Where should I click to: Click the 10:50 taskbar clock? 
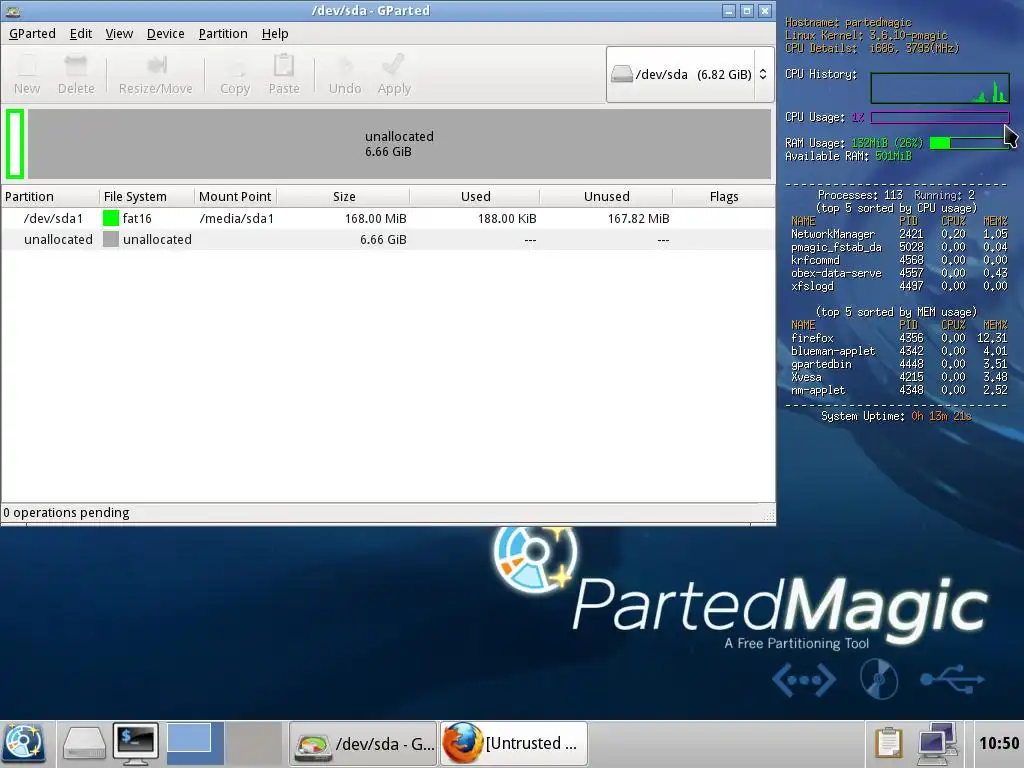point(999,743)
